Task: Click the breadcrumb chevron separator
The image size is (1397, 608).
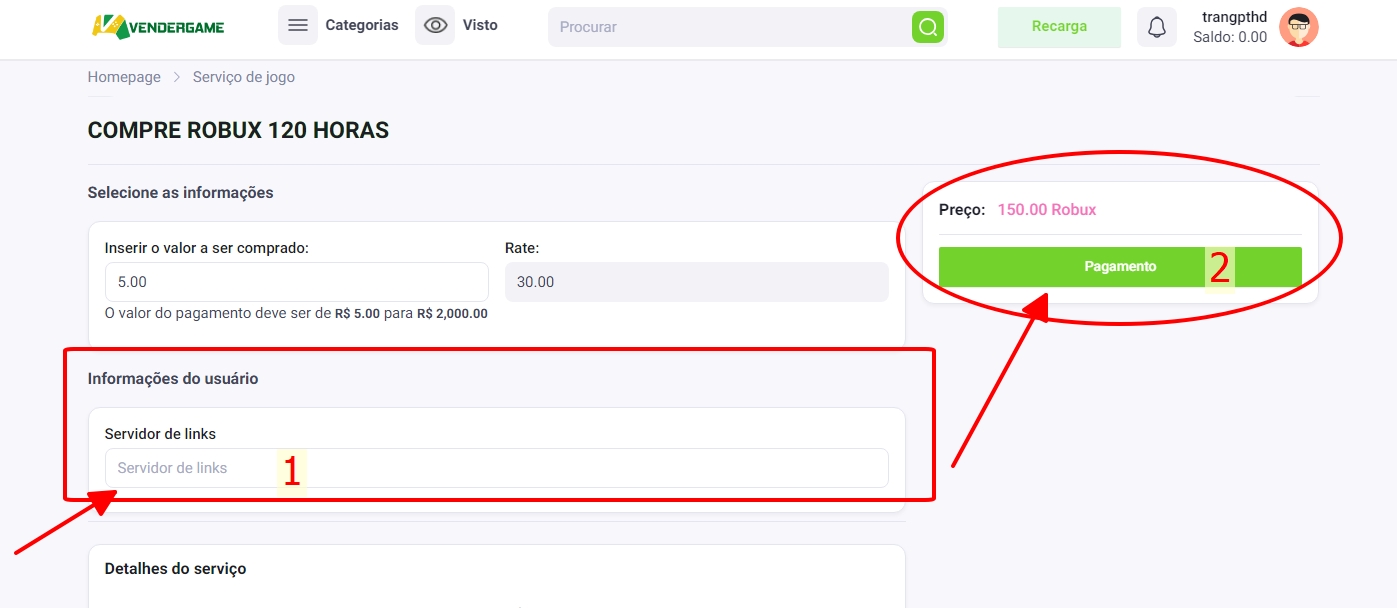Action: pos(177,77)
